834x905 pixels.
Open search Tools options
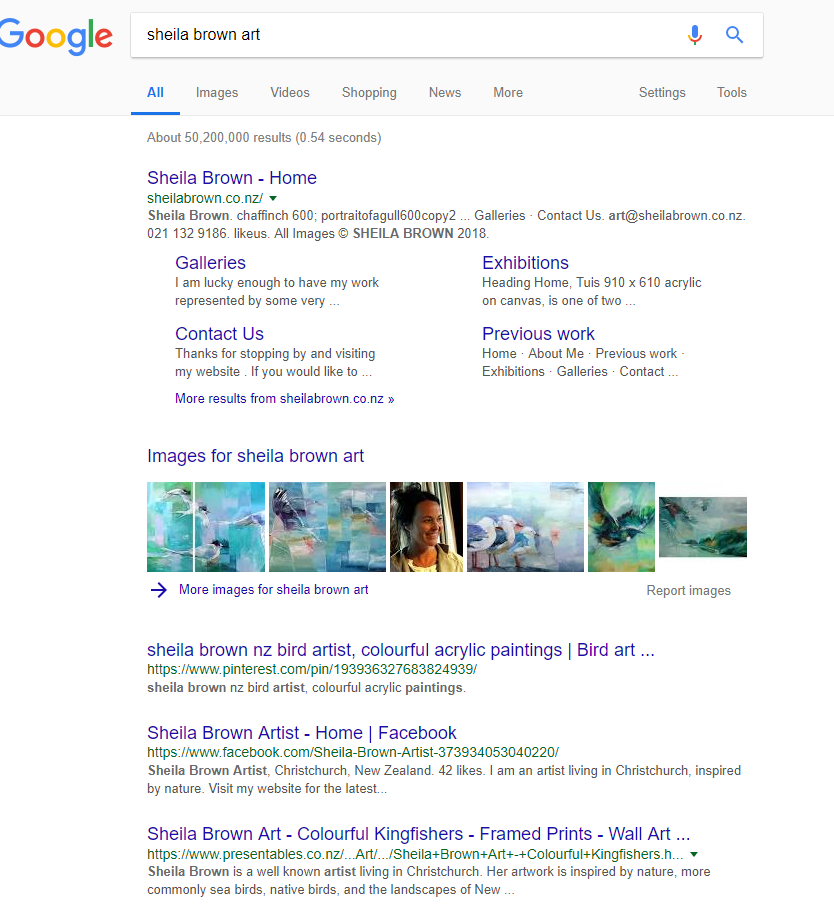[732, 92]
